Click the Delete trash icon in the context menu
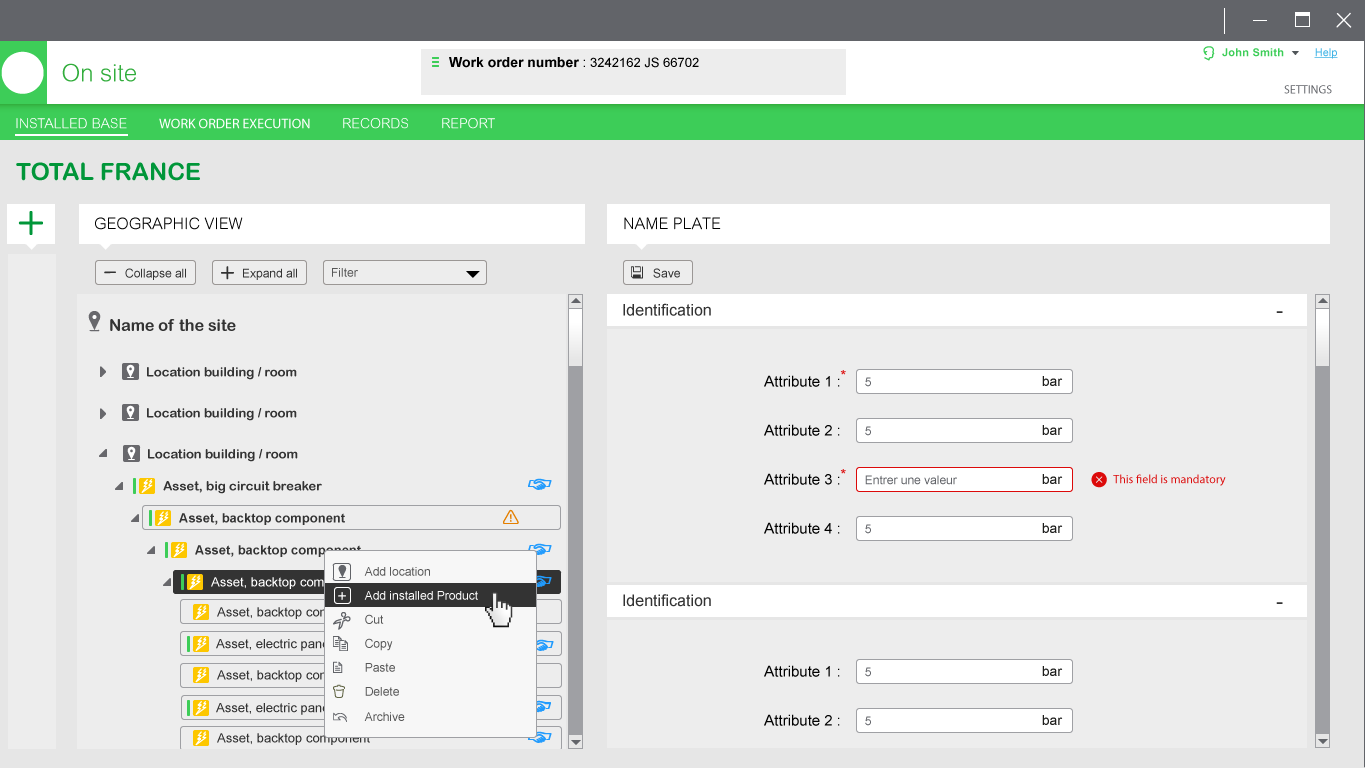The image size is (1366, 768). [x=339, y=692]
